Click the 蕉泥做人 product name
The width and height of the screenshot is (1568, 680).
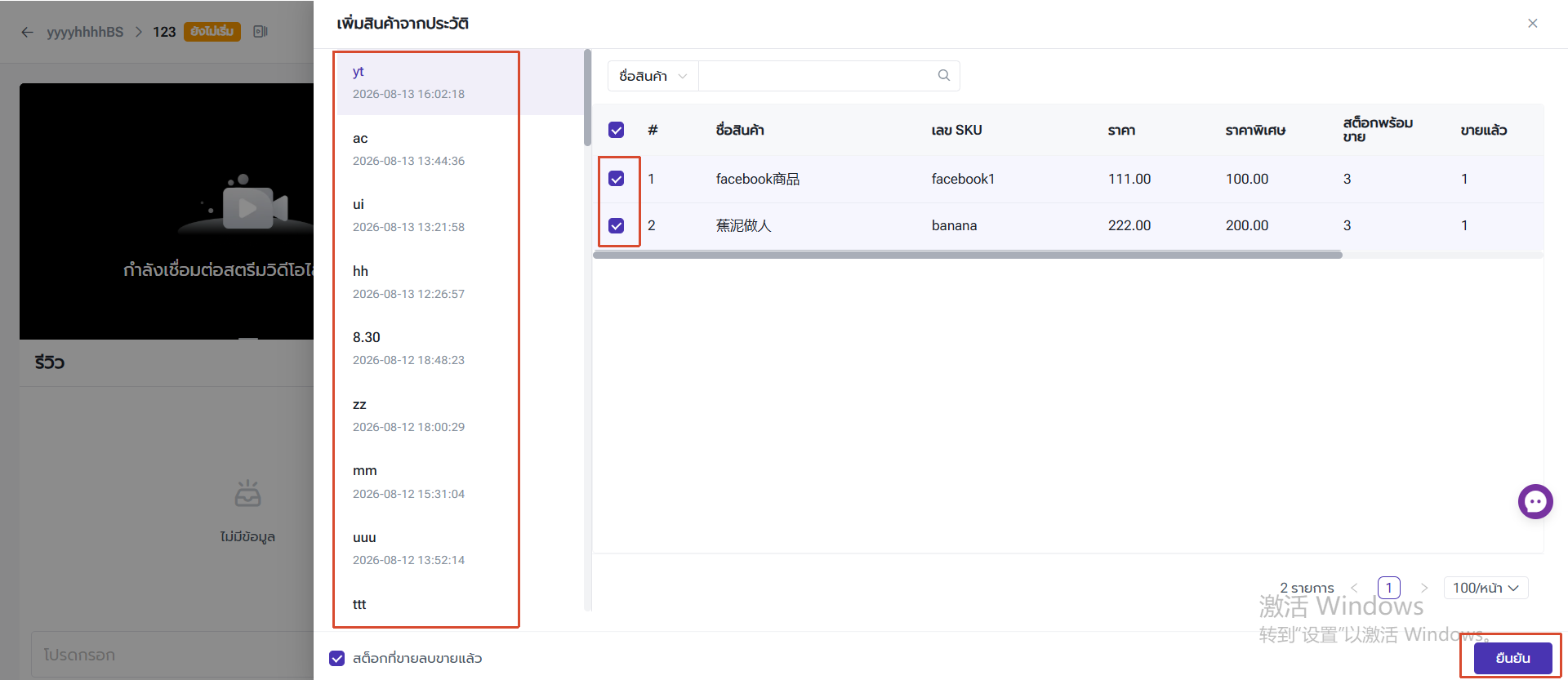click(x=743, y=225)
